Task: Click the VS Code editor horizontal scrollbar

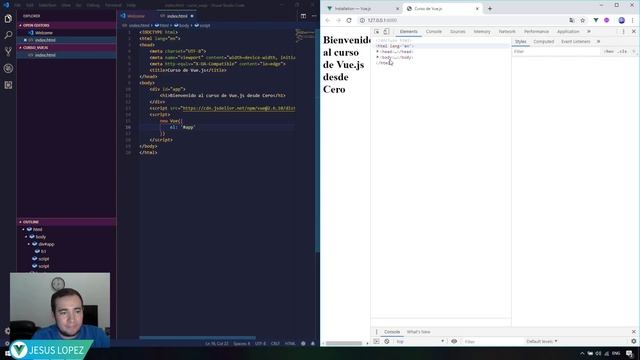Action: [197, 338]
